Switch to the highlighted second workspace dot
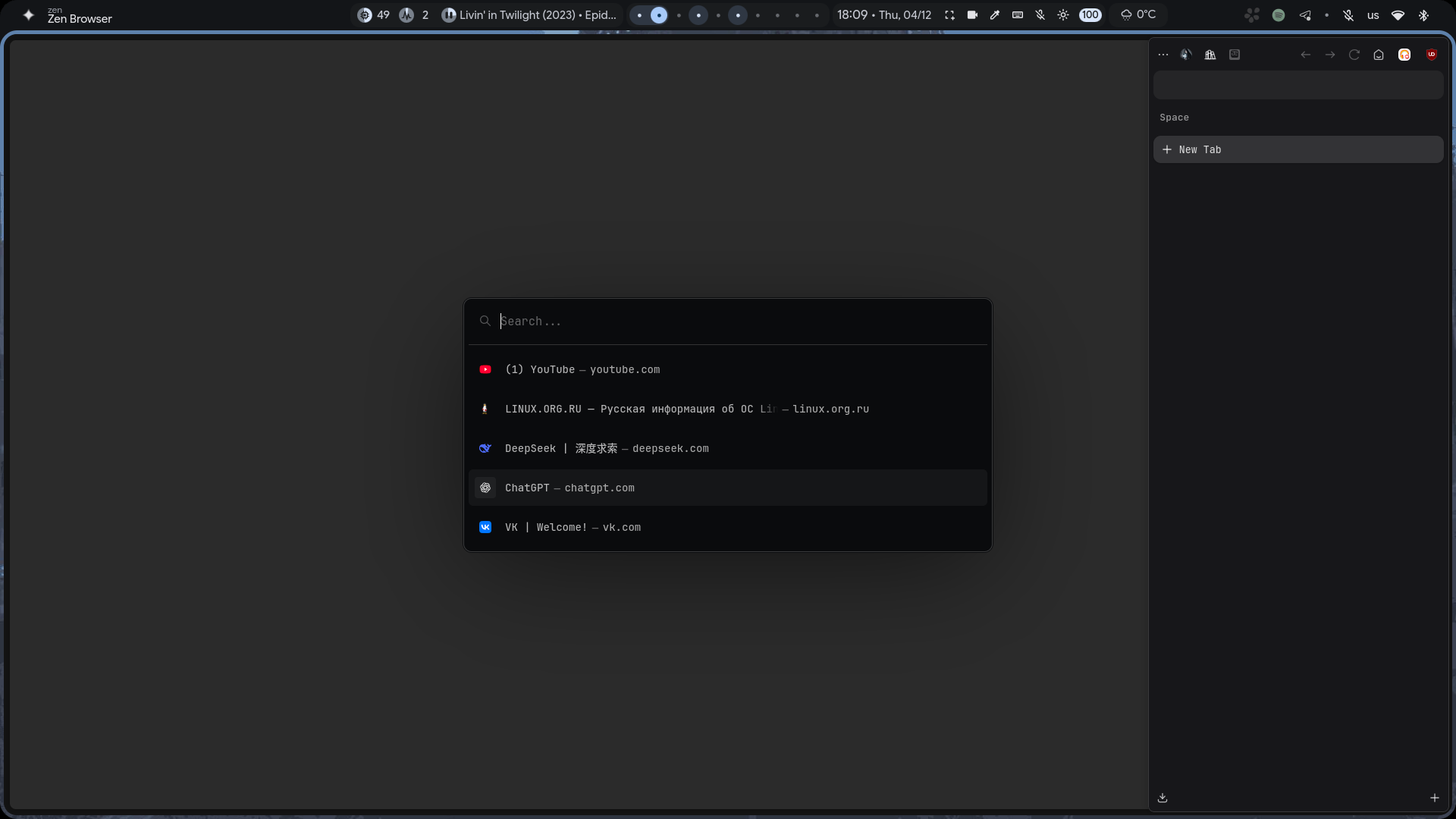1456x819 pixels. (659, 15)
